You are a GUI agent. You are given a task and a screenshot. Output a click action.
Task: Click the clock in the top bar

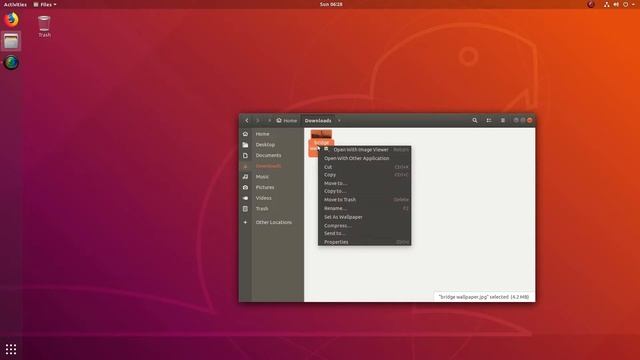[331, 4]
